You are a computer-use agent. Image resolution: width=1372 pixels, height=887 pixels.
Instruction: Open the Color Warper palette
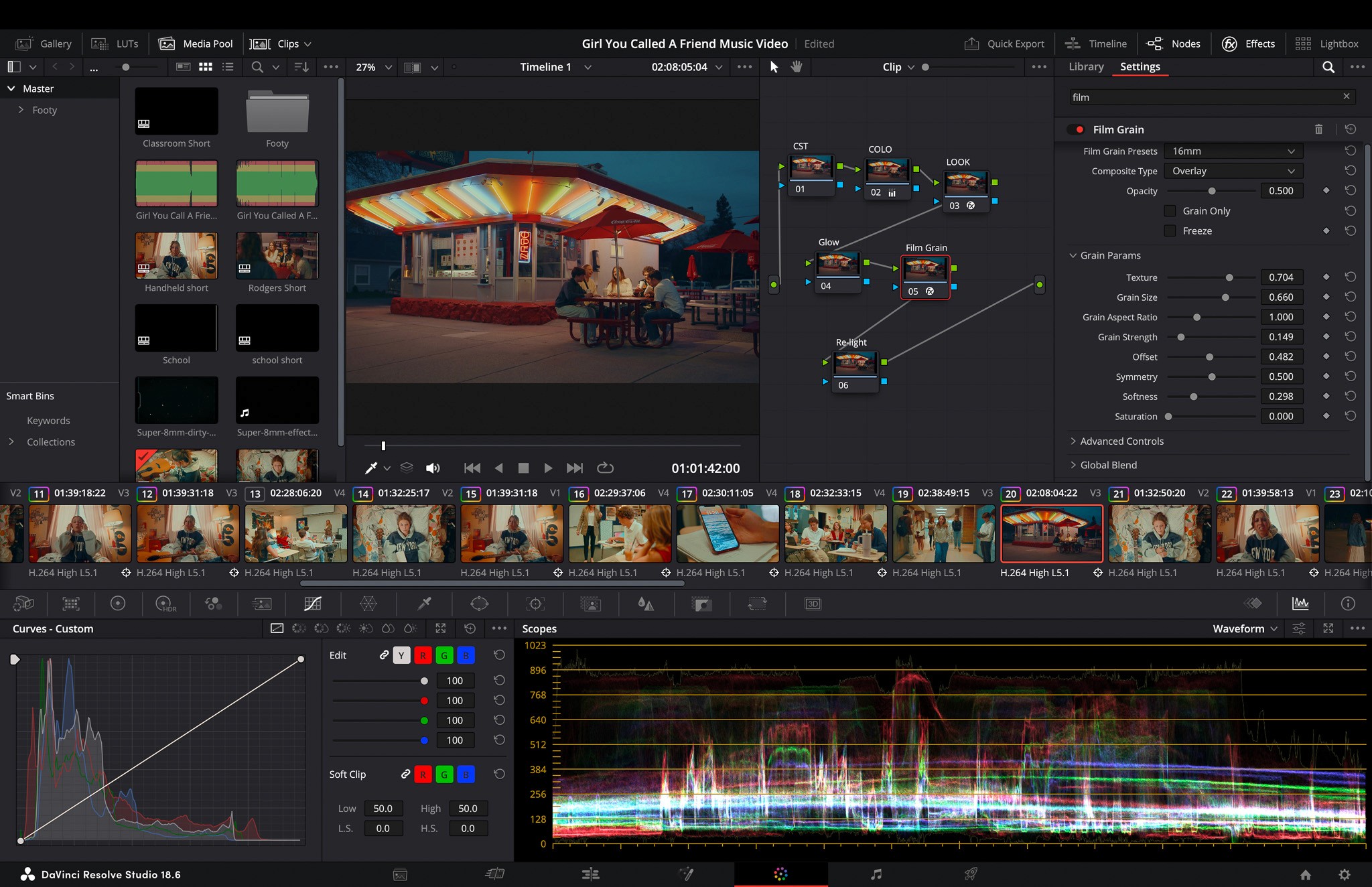(x=368, y=604)
